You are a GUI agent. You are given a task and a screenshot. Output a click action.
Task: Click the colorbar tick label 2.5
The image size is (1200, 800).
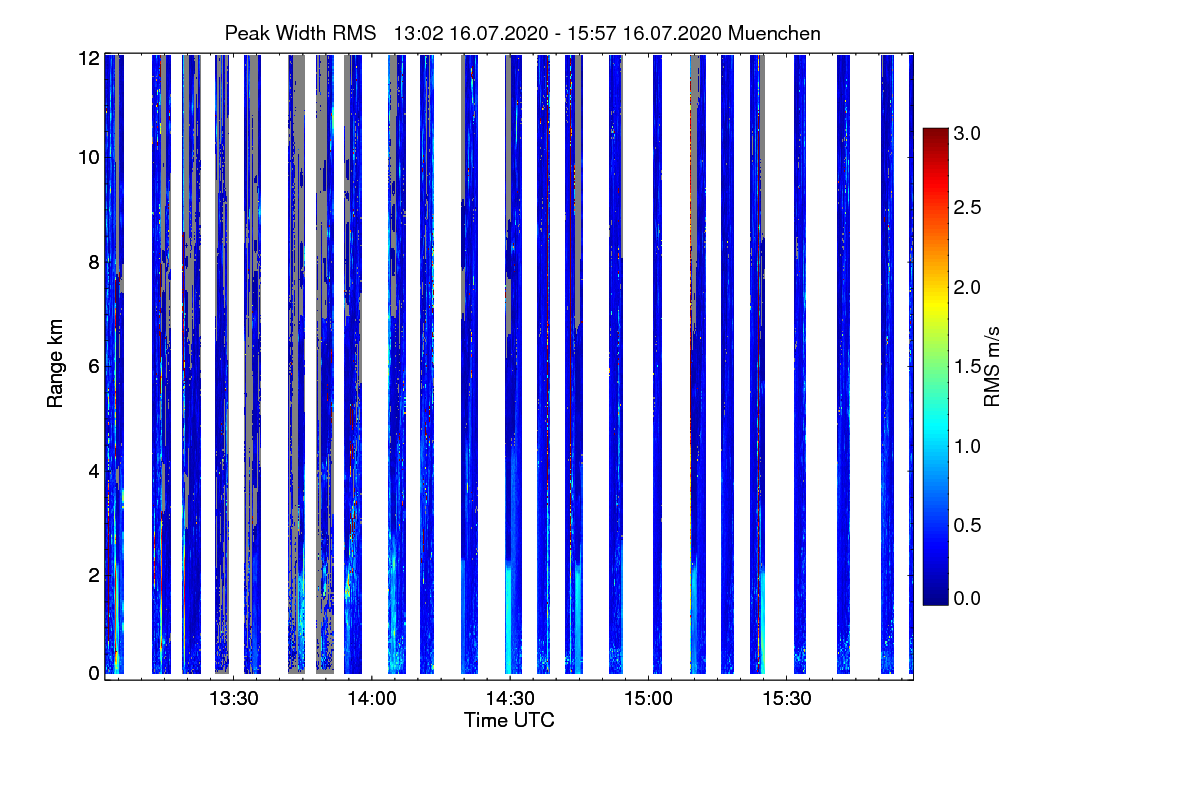[966, 207]
